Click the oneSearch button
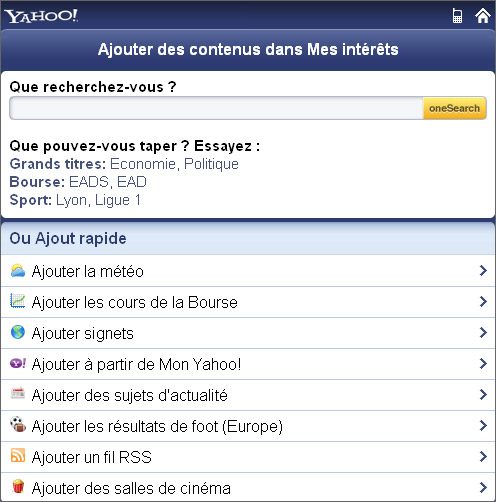 tap(455, 108)
